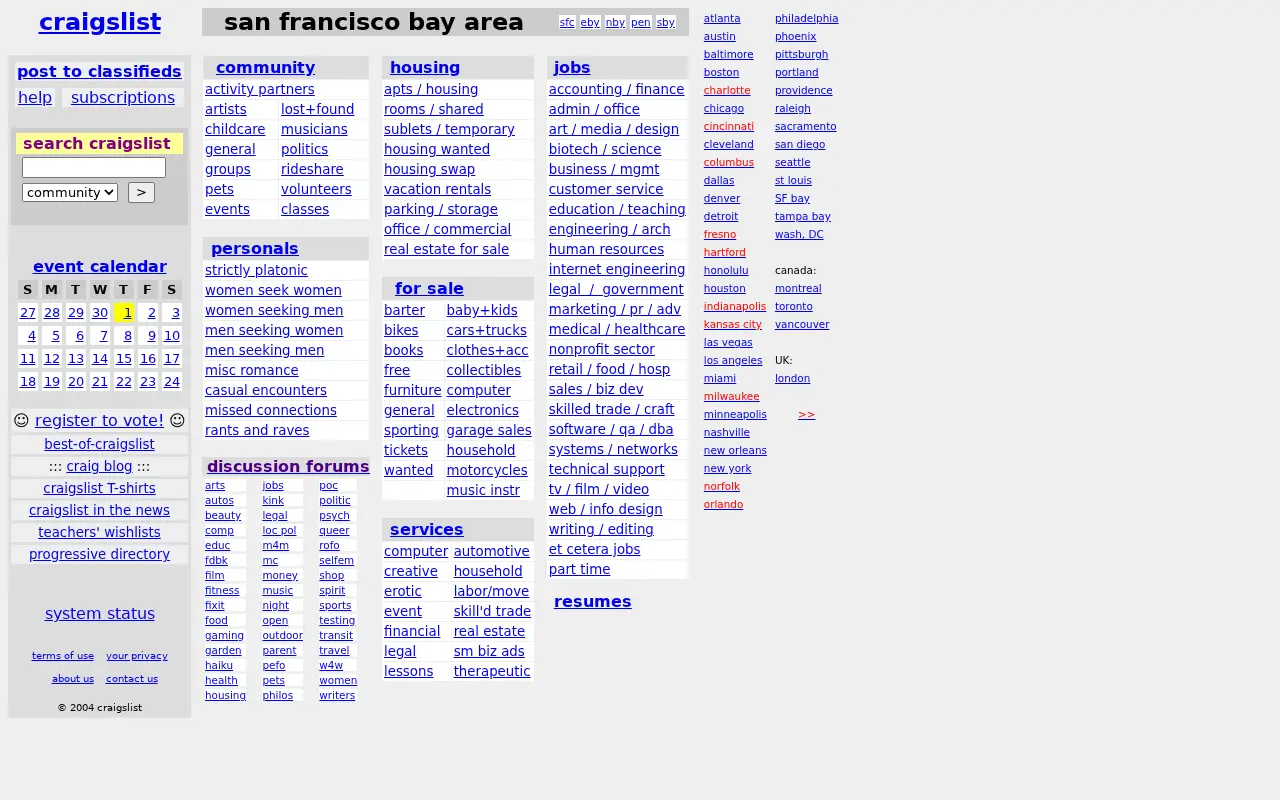
Task: Click the search craigslist text field
Action: pyautogui.click(x=94, y=167)
